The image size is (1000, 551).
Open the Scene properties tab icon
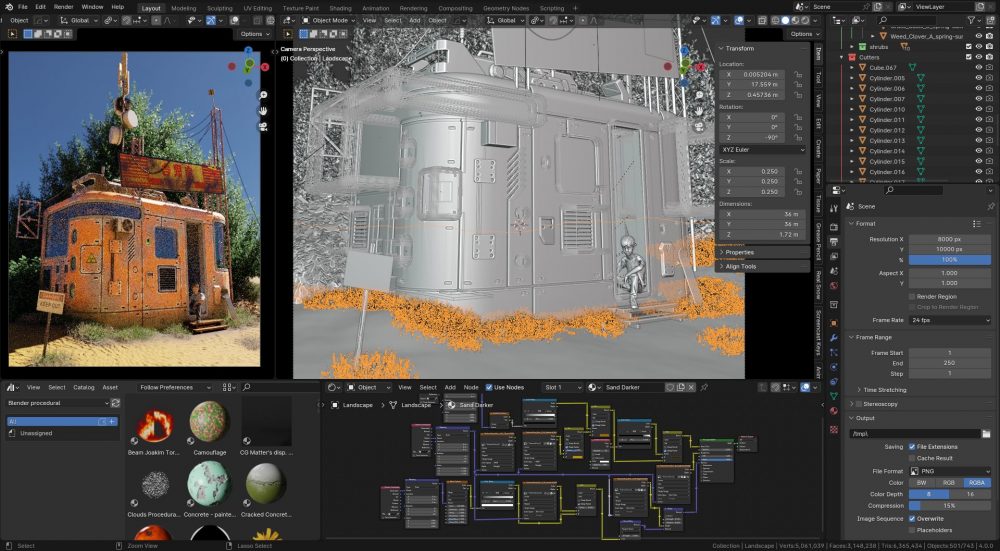[x=834, y=271]
